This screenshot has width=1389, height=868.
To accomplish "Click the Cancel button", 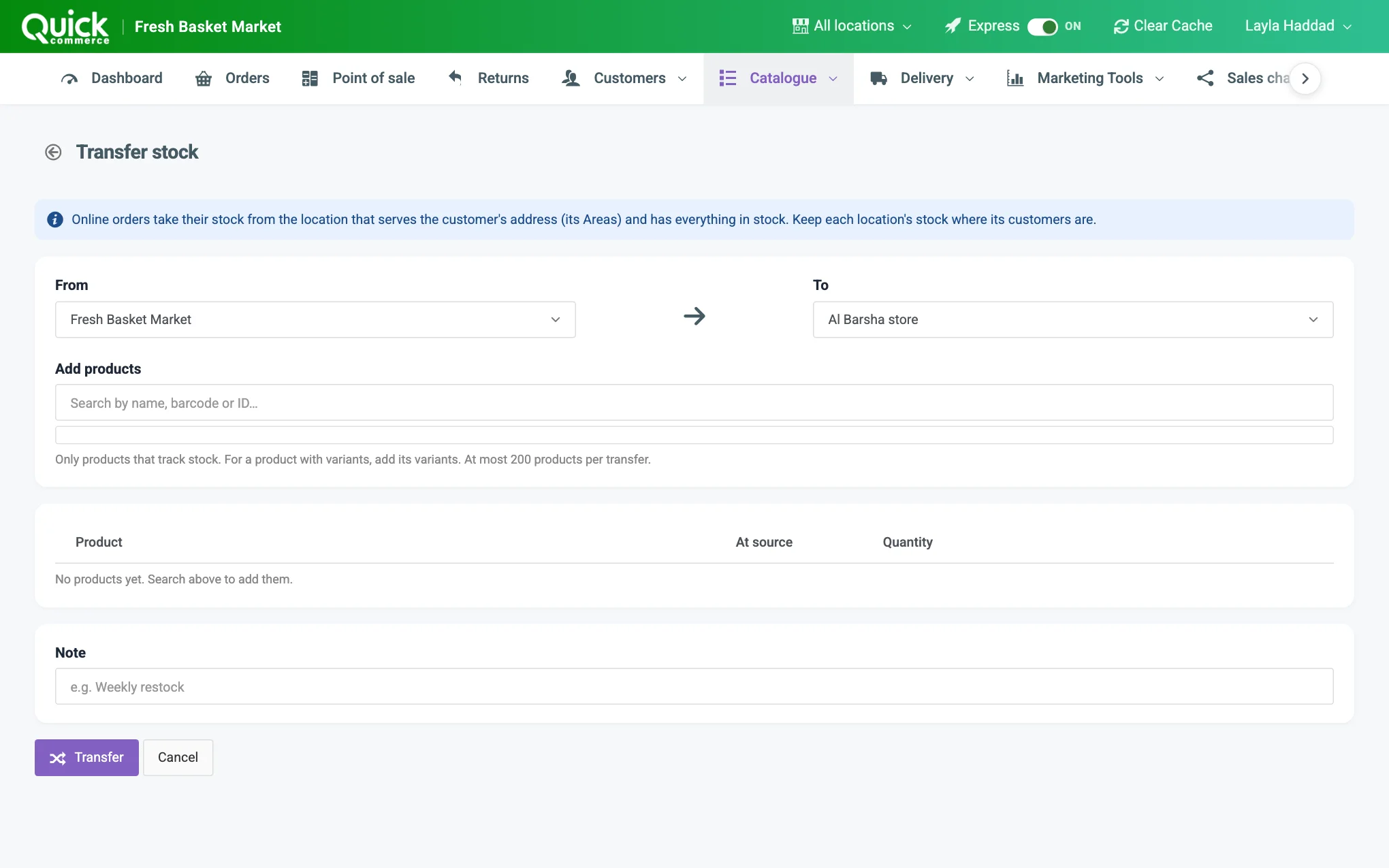I will click(x=178, y=758).
